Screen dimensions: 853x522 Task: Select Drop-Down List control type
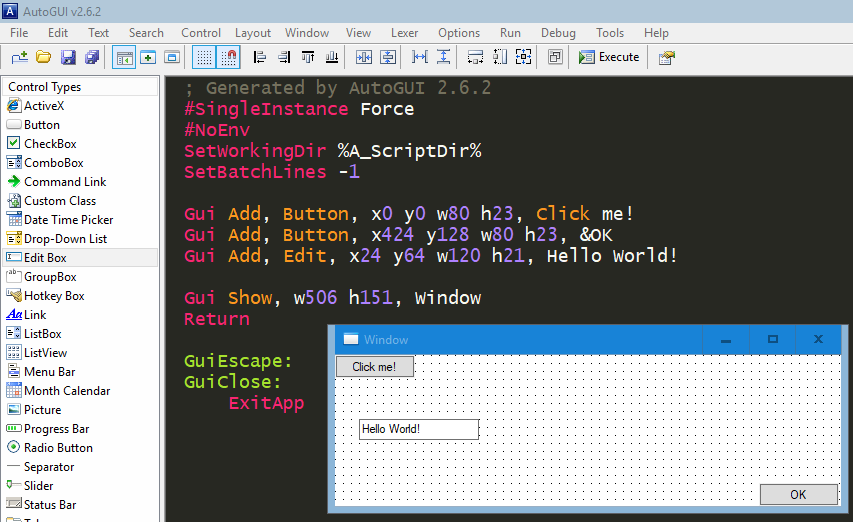coord(81,239)
